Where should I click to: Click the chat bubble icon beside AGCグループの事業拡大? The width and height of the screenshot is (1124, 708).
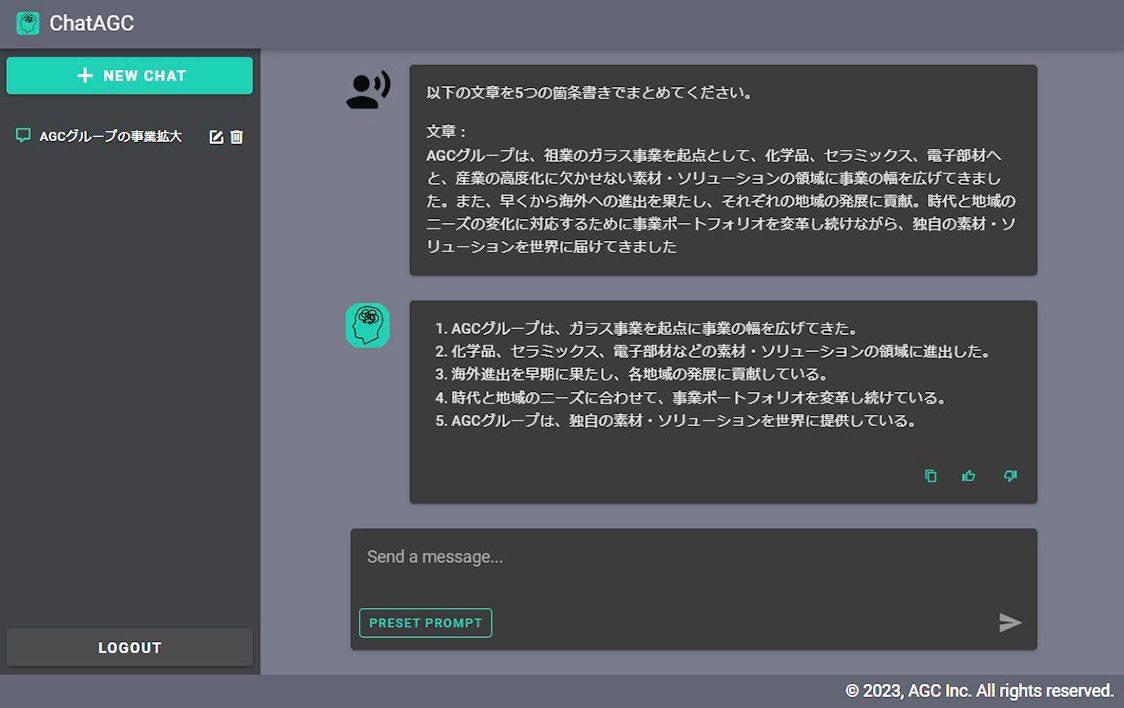tap(24, 136)
